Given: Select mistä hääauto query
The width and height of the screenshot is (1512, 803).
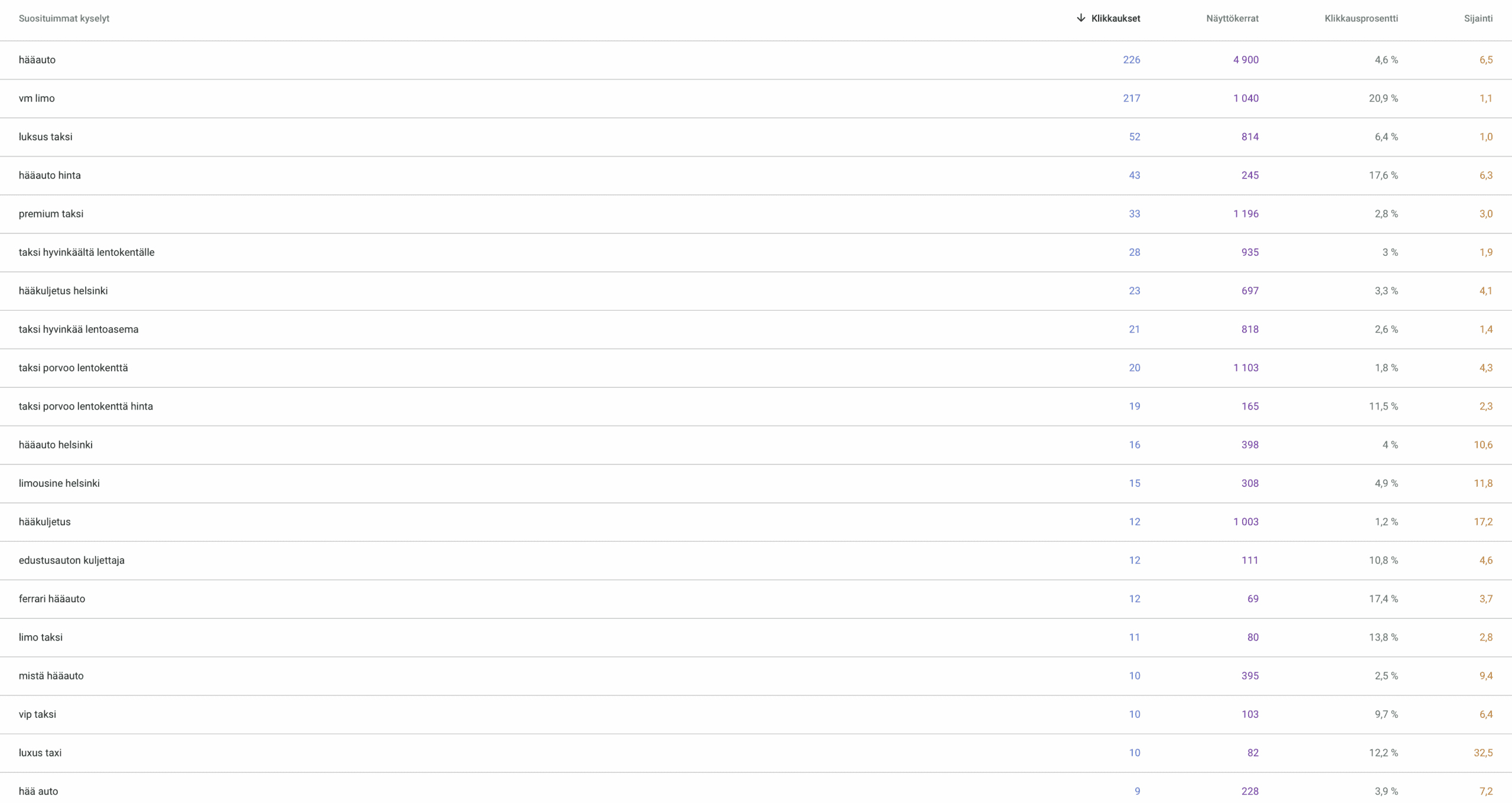Looking at the screenshot, I should point(51,675).
